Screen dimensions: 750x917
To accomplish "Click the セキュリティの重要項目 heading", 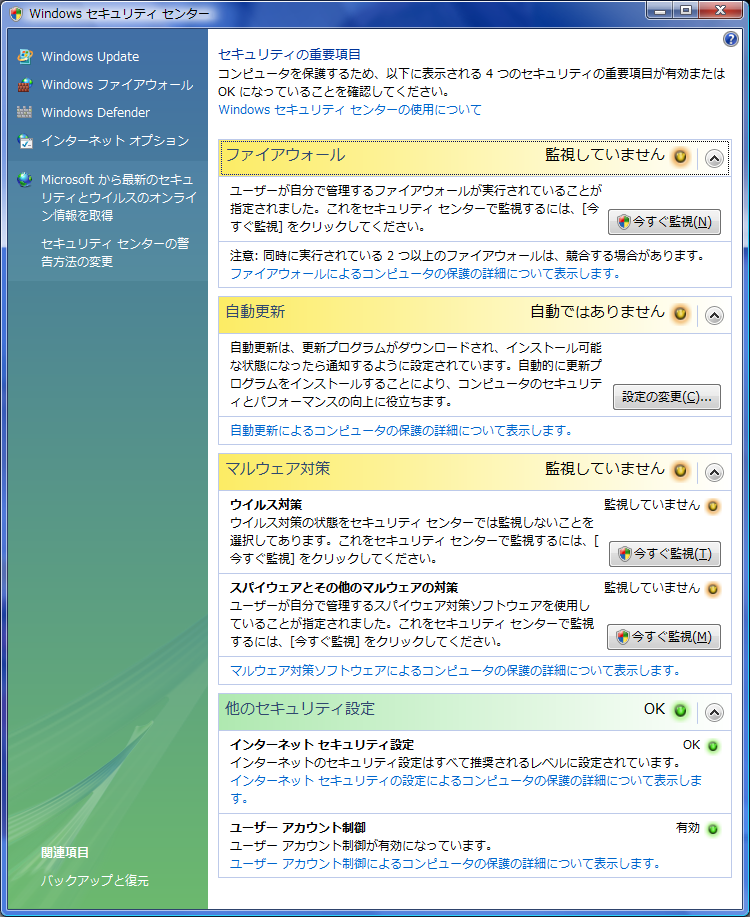I will pos(289,54).
